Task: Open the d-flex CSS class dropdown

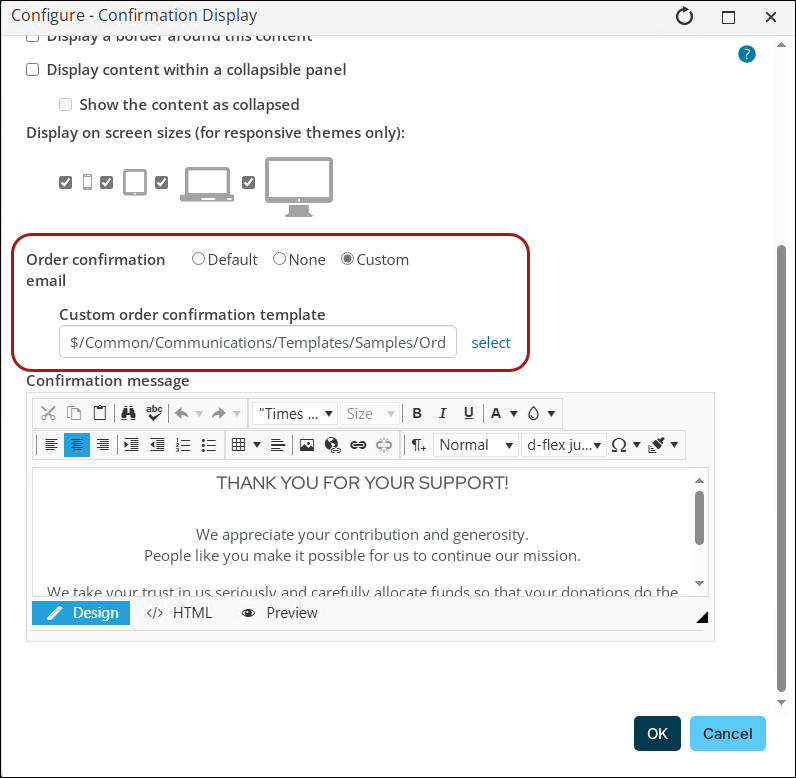Action: (563, 445)
